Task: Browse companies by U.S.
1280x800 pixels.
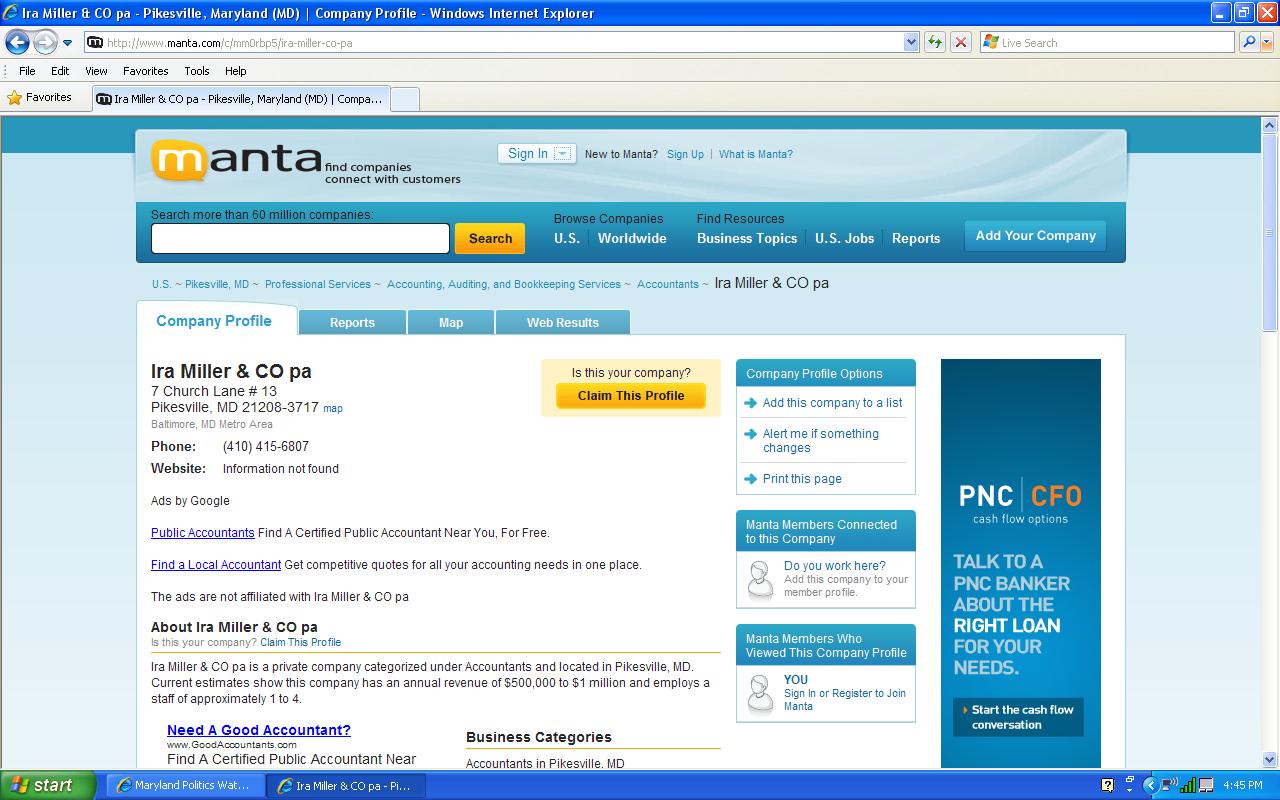Action: click(x=567, y=238)
